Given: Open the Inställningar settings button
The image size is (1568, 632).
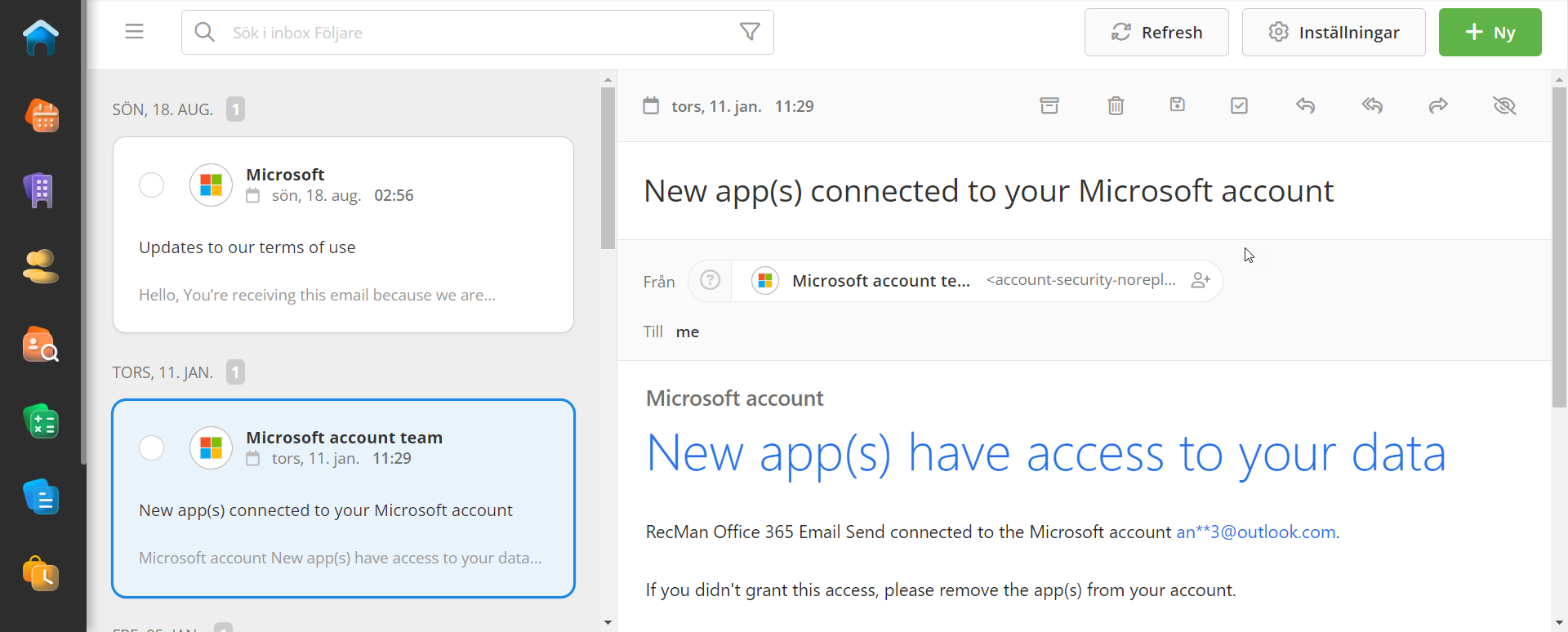Looking at the screenshot, I should 1333,32.
